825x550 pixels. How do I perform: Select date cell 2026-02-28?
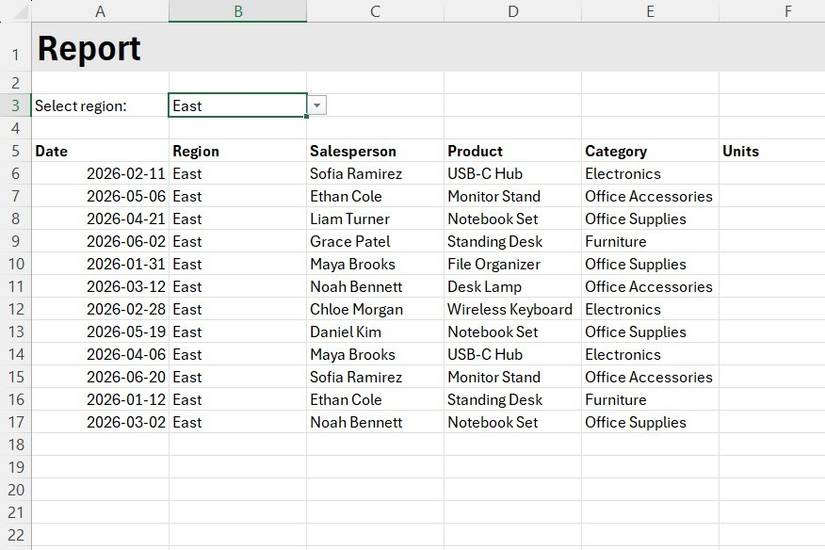pos(100,309)
